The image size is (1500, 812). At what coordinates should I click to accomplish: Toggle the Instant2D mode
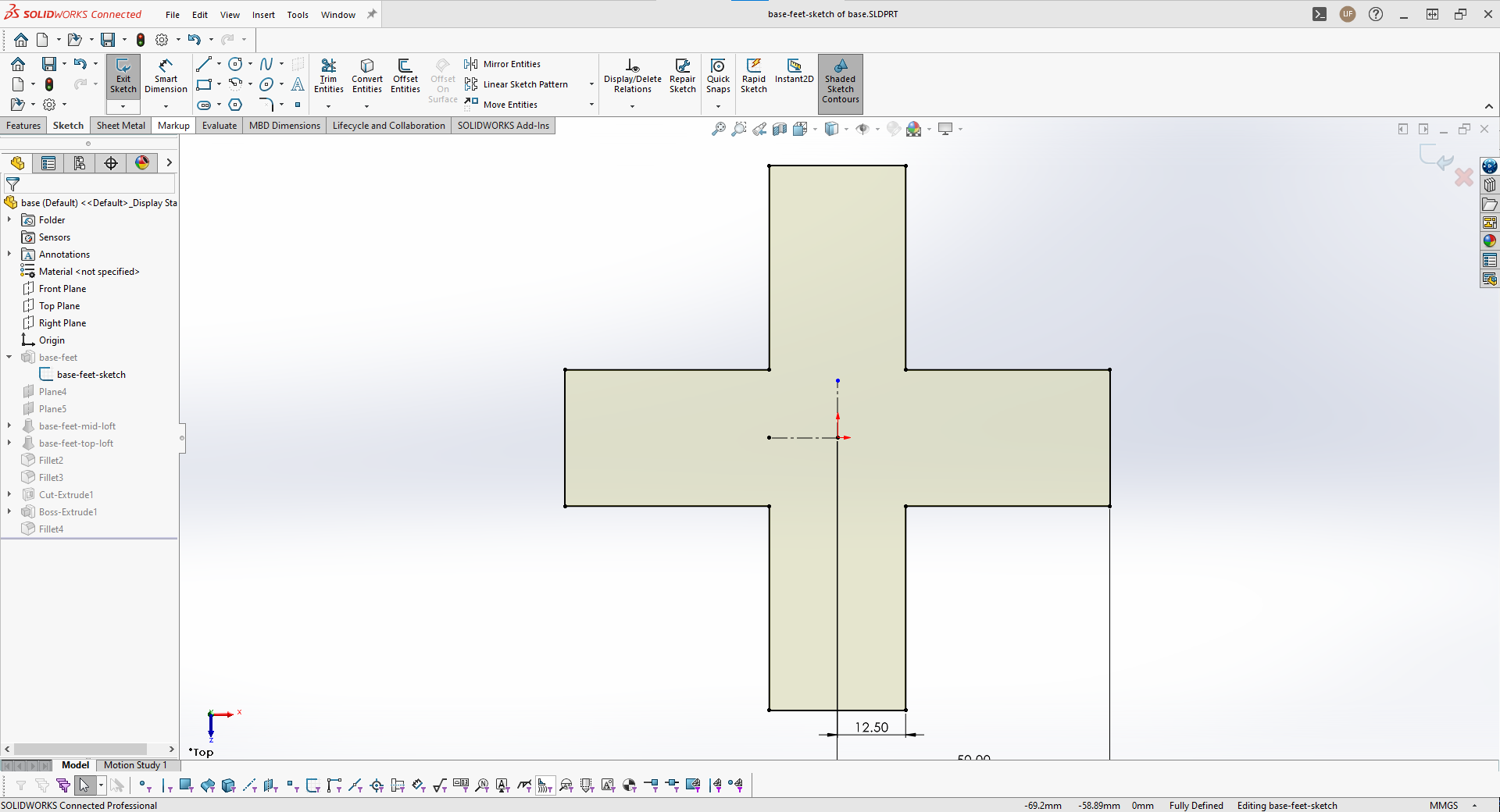coord(795,71)
